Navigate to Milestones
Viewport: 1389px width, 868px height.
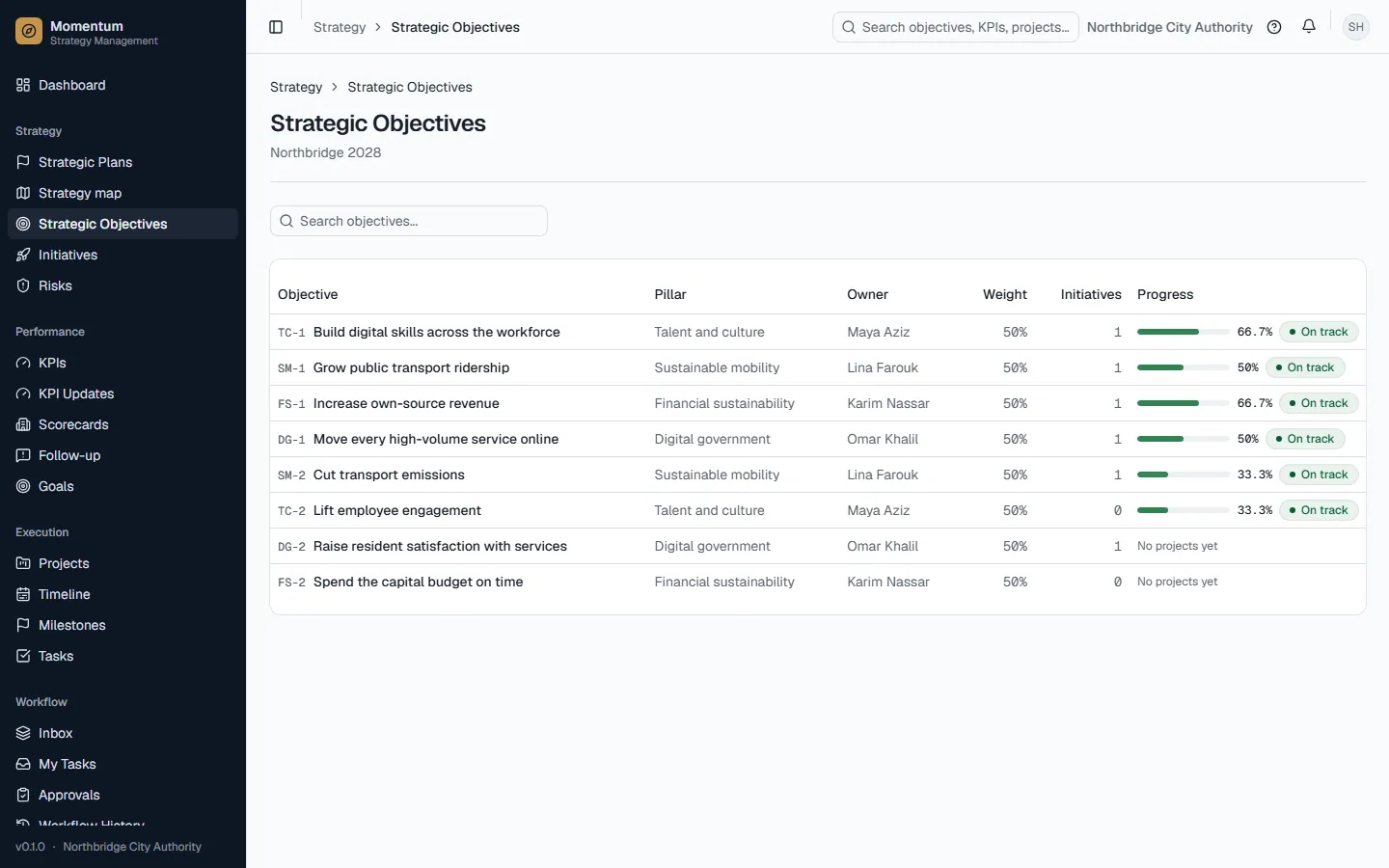click(x=123, y=625)
